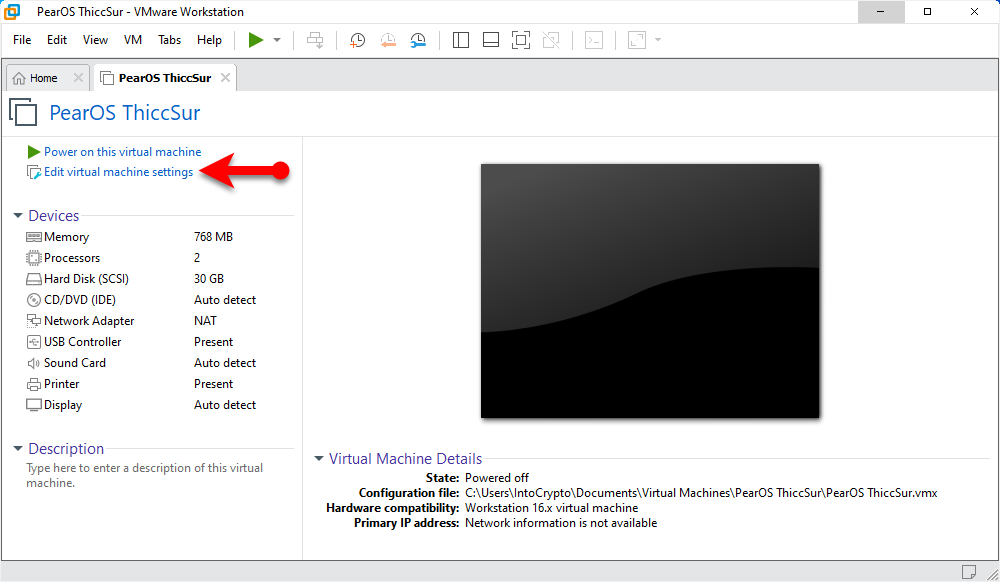1000x582 pixels.
Task: Open the power options dropdown arrow
Action: (277, 40)
